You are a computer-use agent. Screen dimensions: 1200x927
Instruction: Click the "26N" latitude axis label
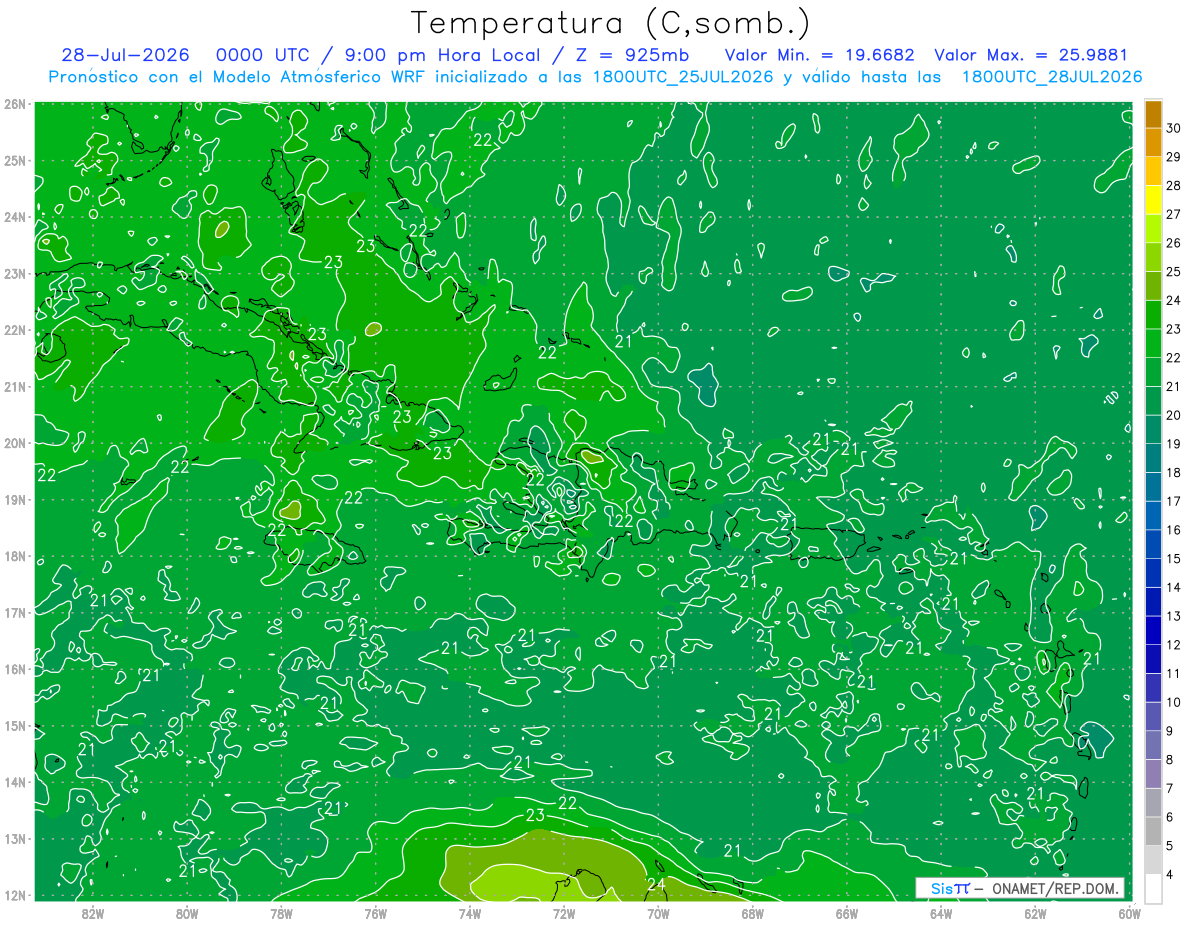(15, 104)
